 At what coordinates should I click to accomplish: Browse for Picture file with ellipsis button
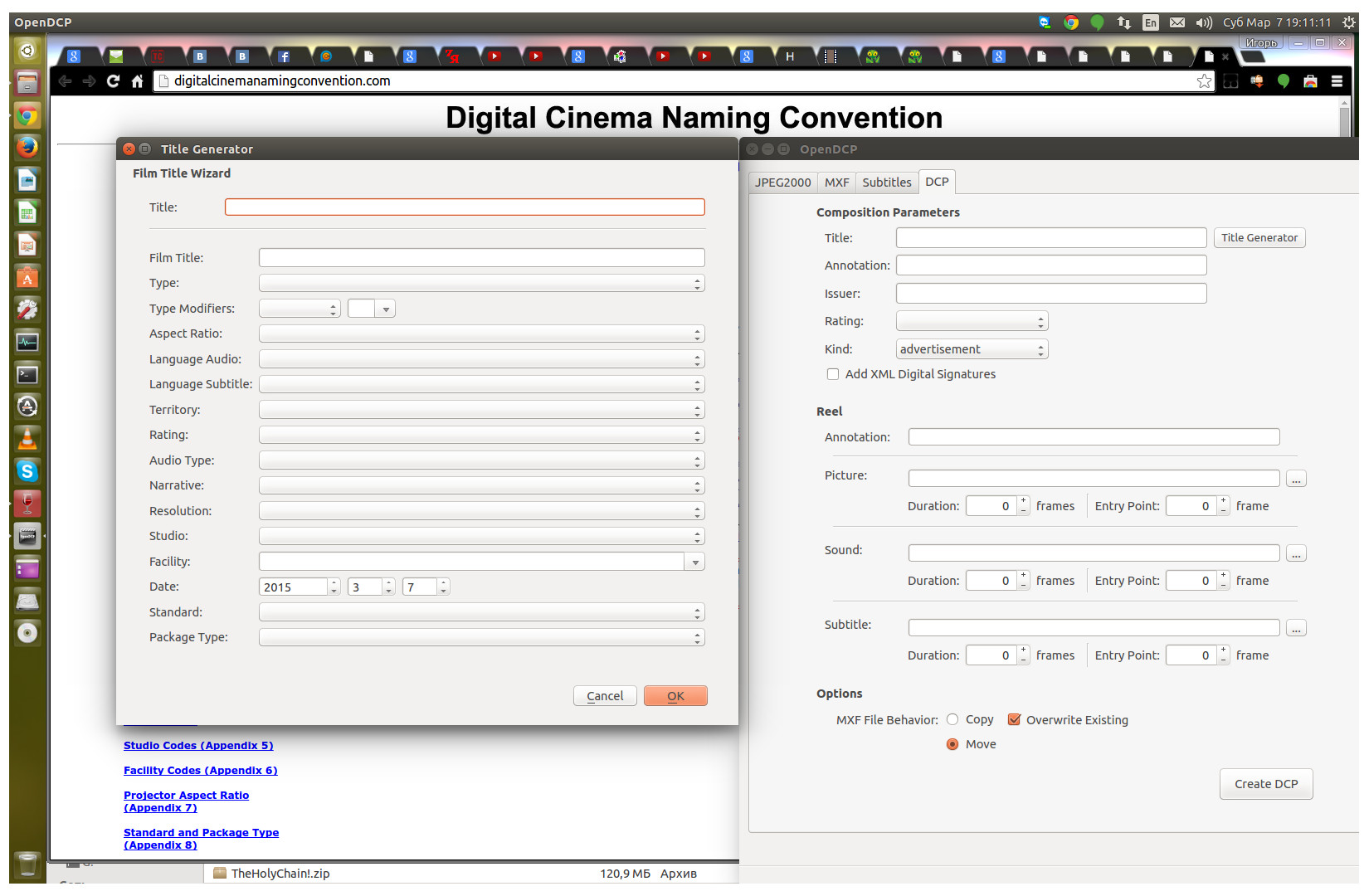[x=1296, y=479]
